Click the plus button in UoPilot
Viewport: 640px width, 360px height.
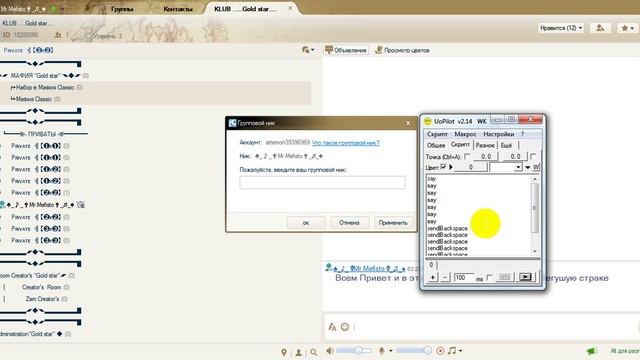pyautogui.click(x=433, y=277)
